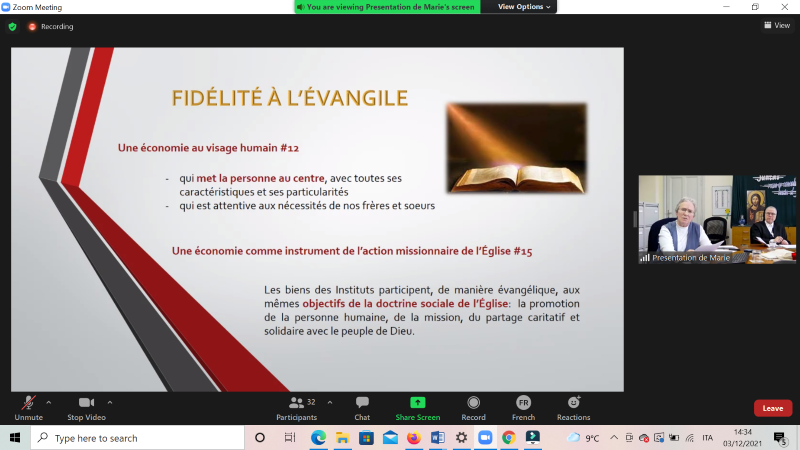
Task: Click the green encryption shield icon
Action: tap(12, 27)
